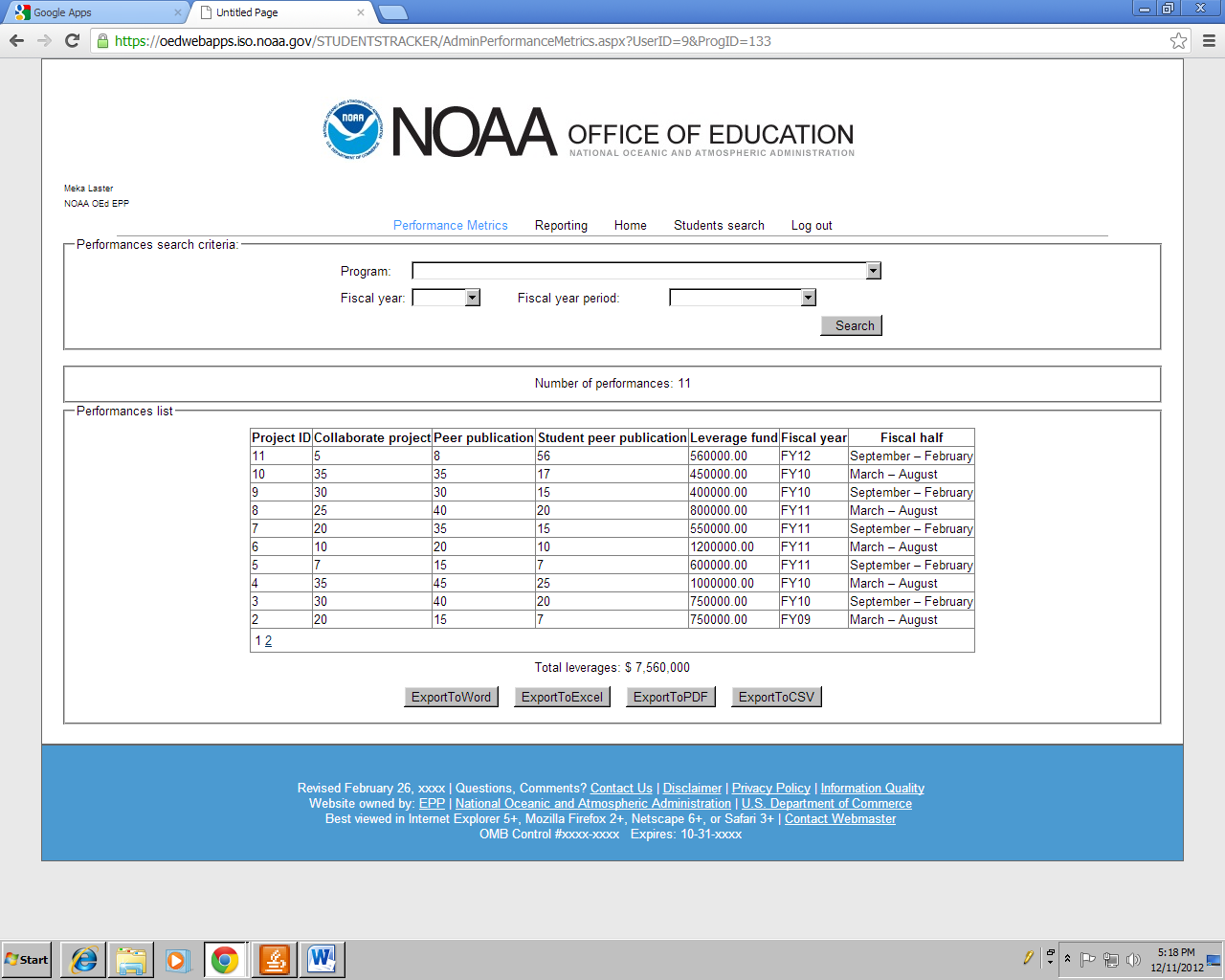The height and width of the screenshot is (980, 1225).
Task: Click the volume speaker tray icon
Action: pyautogui.click(x=1133, y=959)
